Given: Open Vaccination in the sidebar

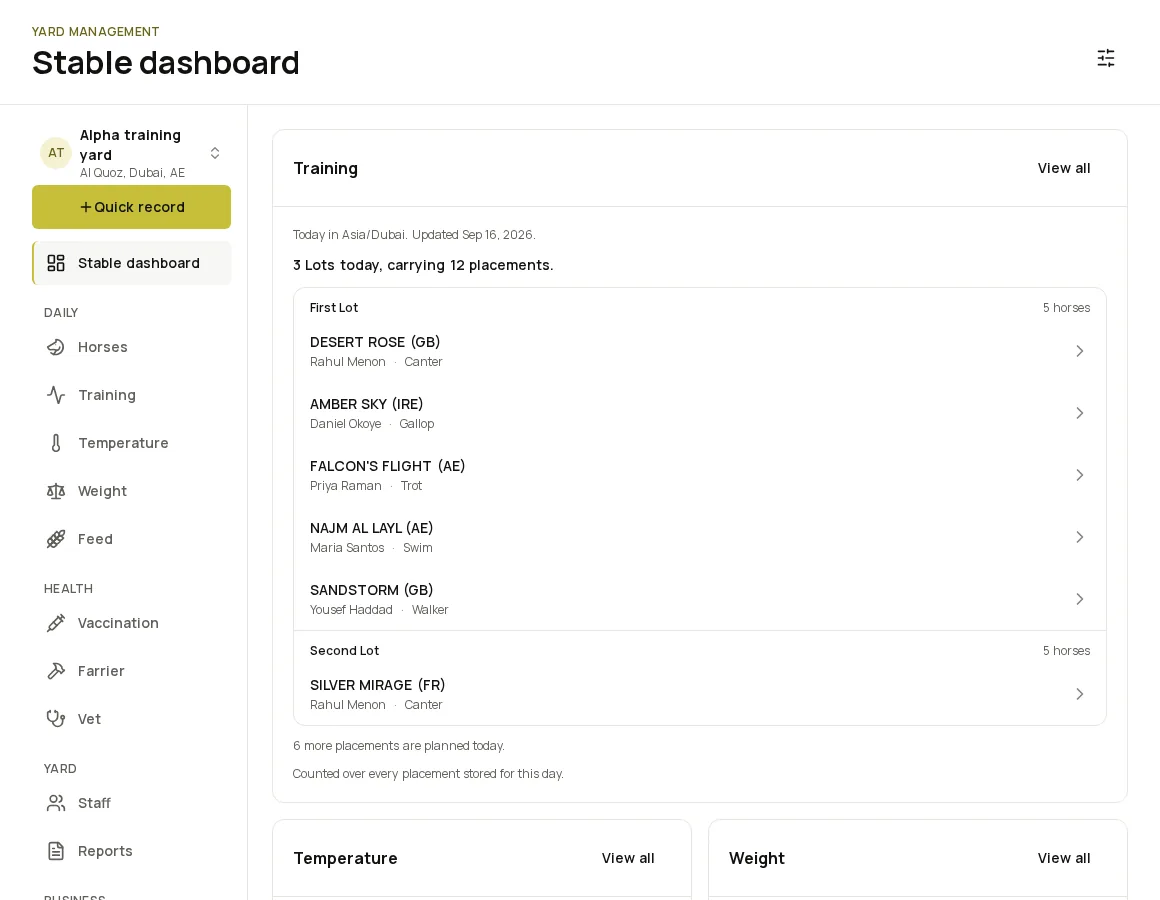Looking at the screenshot, I should [x=132, y=623].
